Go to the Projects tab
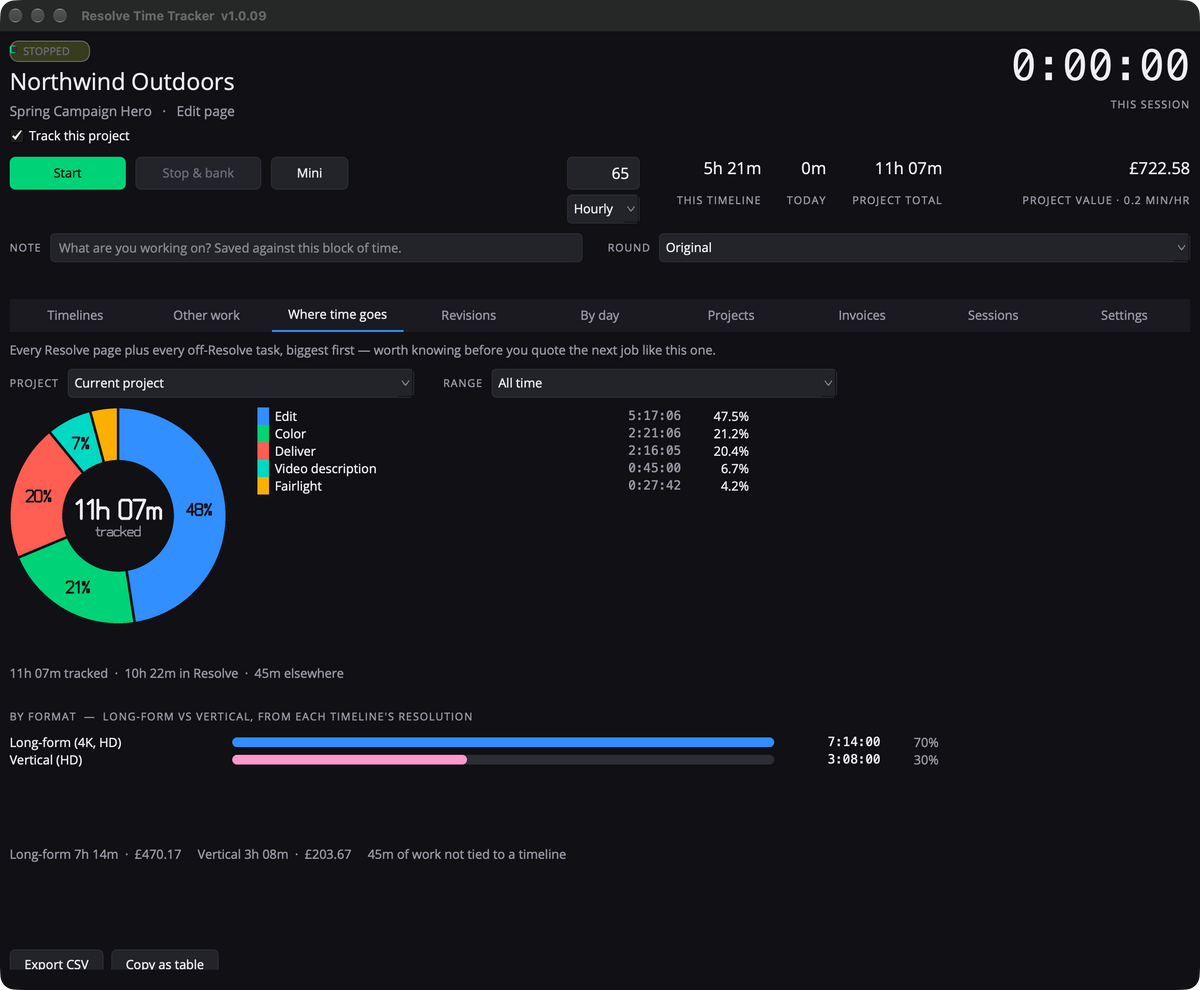This screenshot has width=1200, height=990. 731,315
